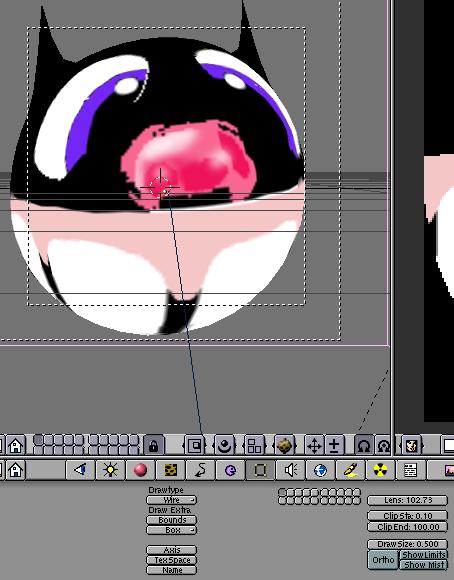Toggle the Ortho camera button
The height and width of the screenshot is (580, 454).
[x=383, y=560]
